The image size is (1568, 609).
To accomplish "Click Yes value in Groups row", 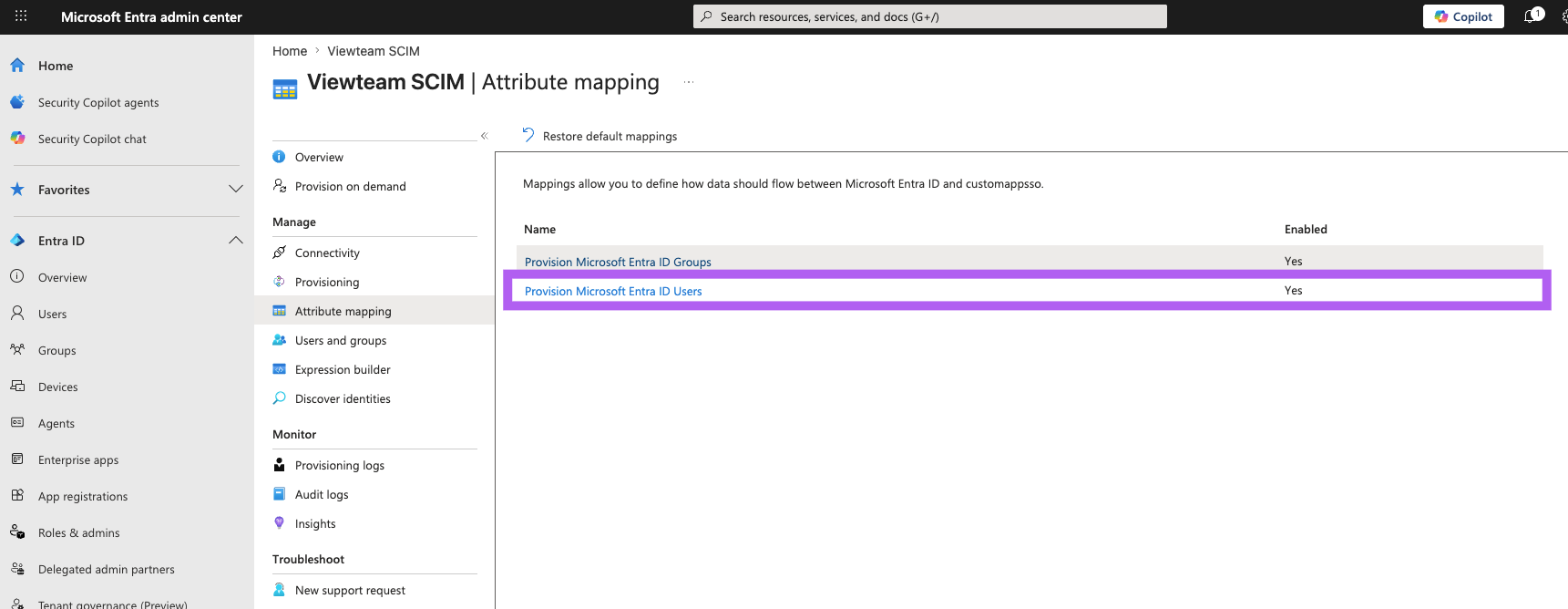I will [x=1293, y=262].
